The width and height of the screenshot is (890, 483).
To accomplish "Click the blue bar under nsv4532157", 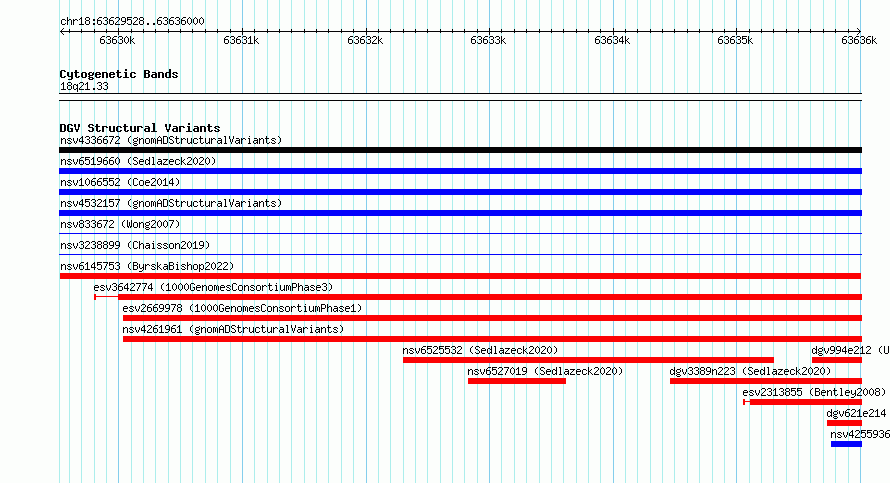I will click(x=460, y=213).
